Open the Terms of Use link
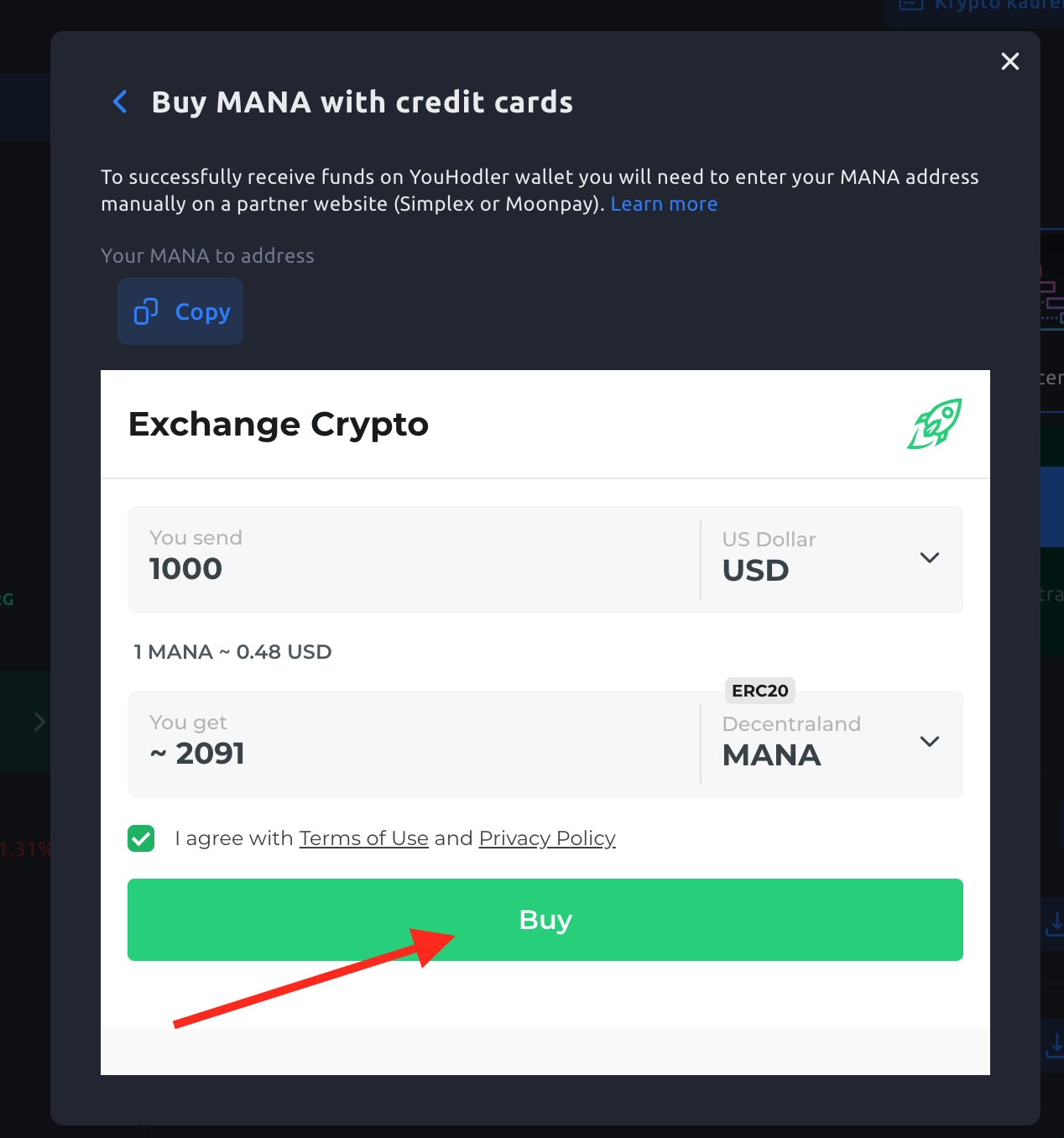This screenshot has height=1138, width=1064. pos(364,838)
